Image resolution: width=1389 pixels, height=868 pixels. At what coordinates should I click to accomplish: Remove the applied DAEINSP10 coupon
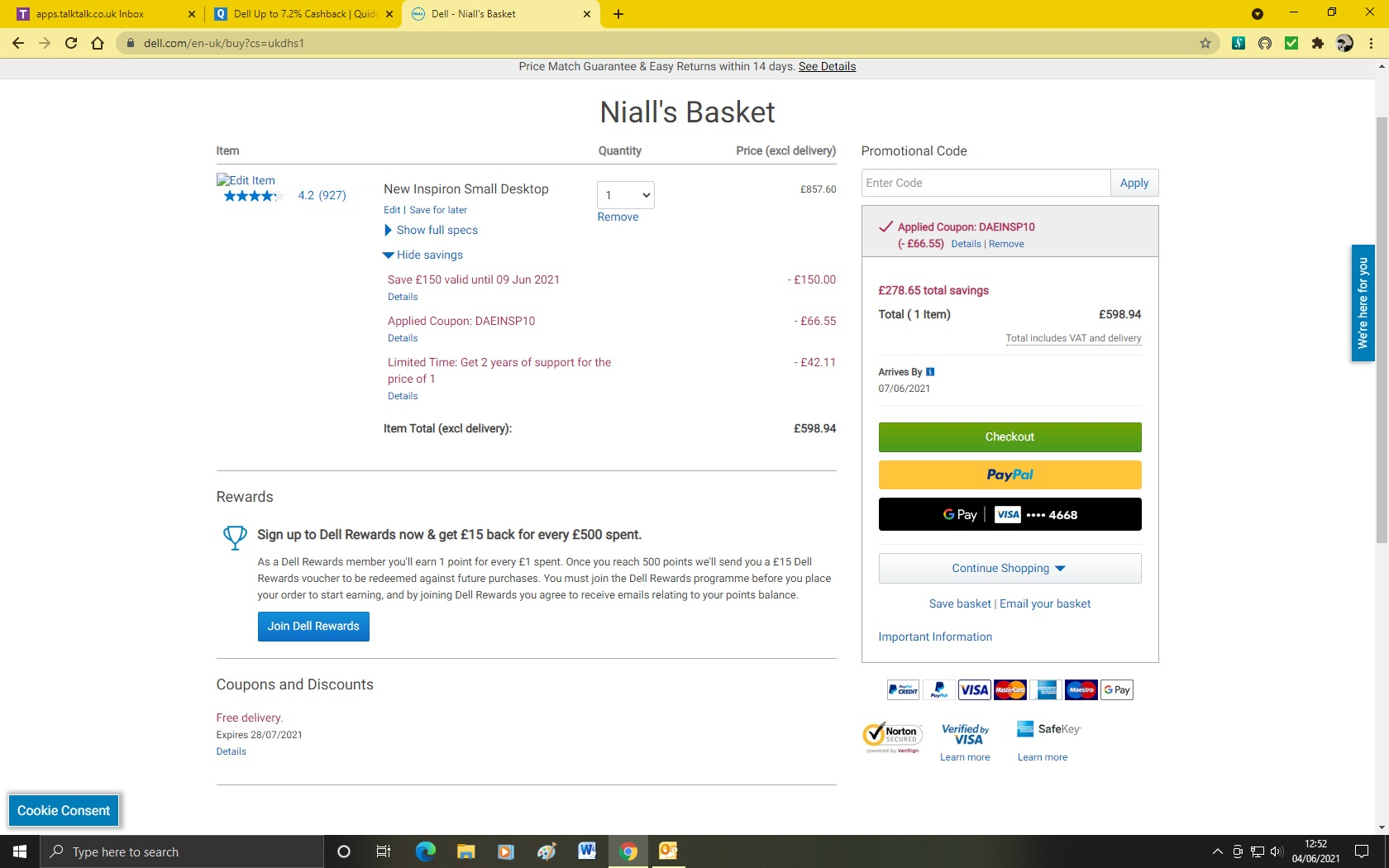coord(1006,244)
